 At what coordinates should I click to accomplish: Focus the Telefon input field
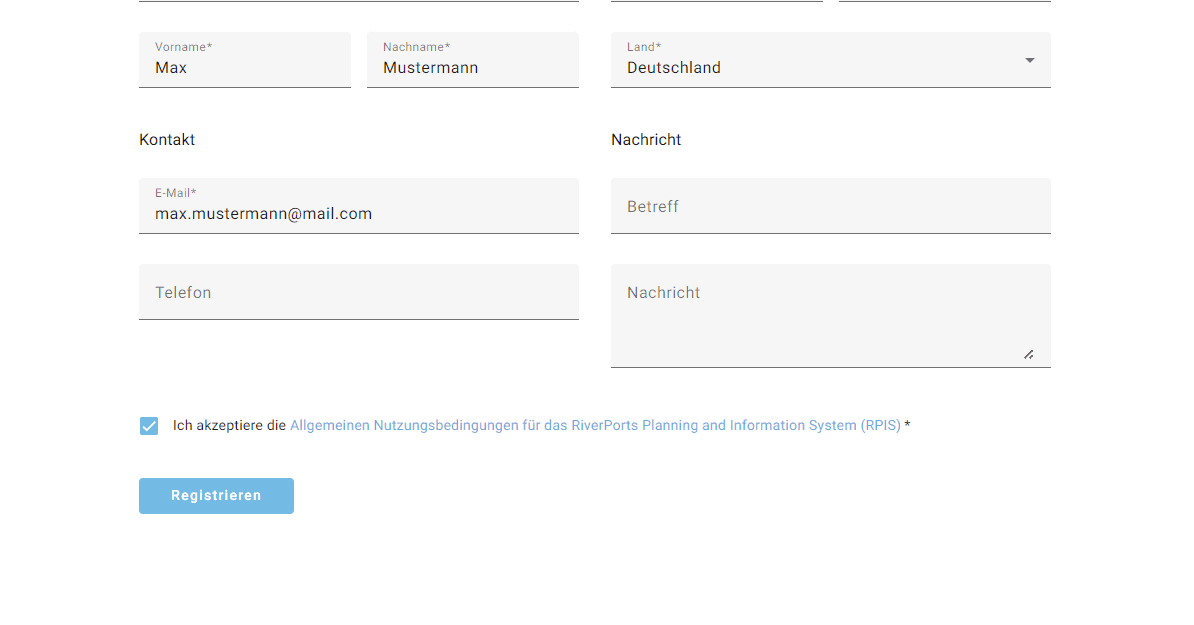click(359, 292)
